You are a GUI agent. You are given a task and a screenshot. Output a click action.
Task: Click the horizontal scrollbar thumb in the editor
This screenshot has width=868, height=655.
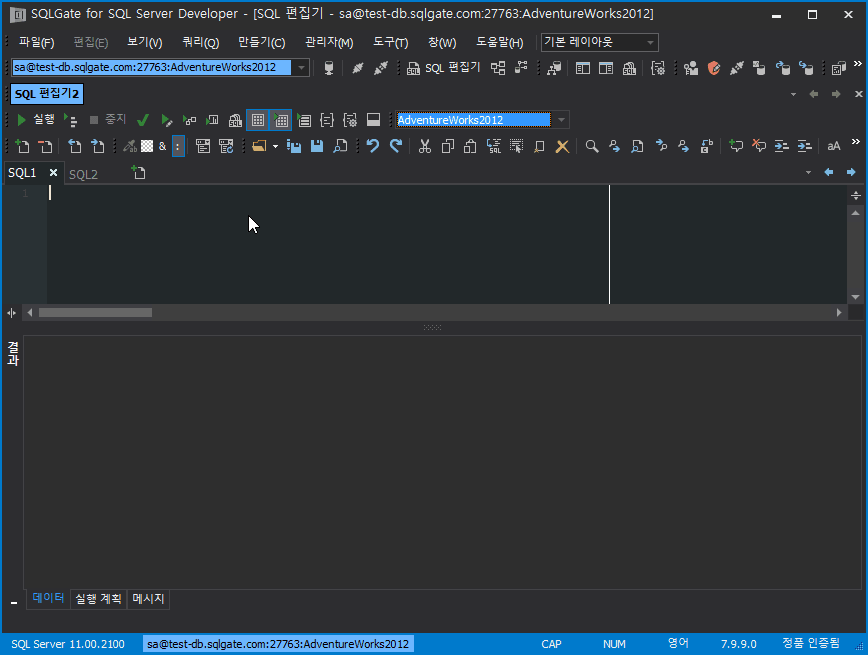pos(95,313)
